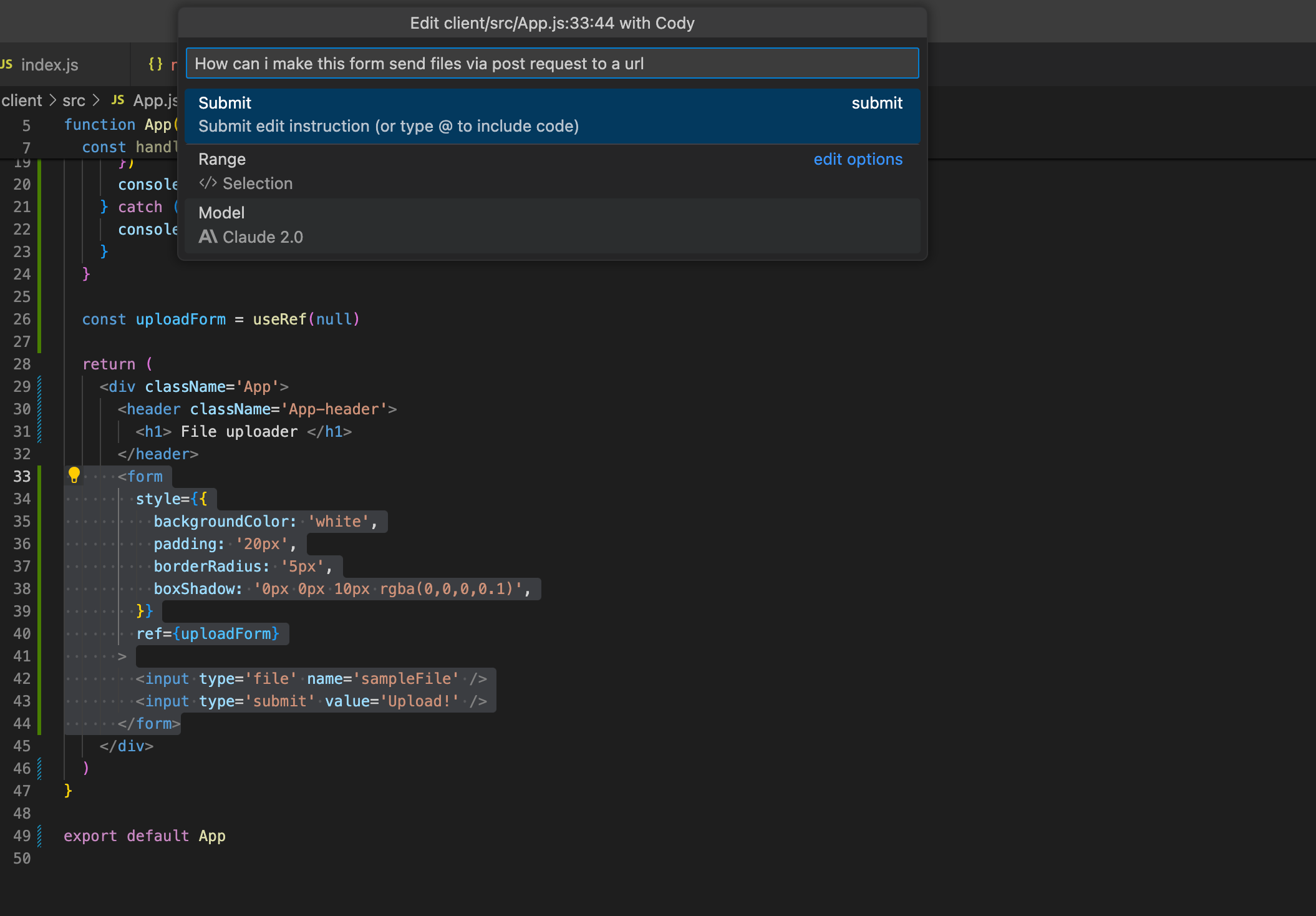Screen dimensions: 1316x916
Task: Select the Submit edit instruction row
Action: [552, 115]
